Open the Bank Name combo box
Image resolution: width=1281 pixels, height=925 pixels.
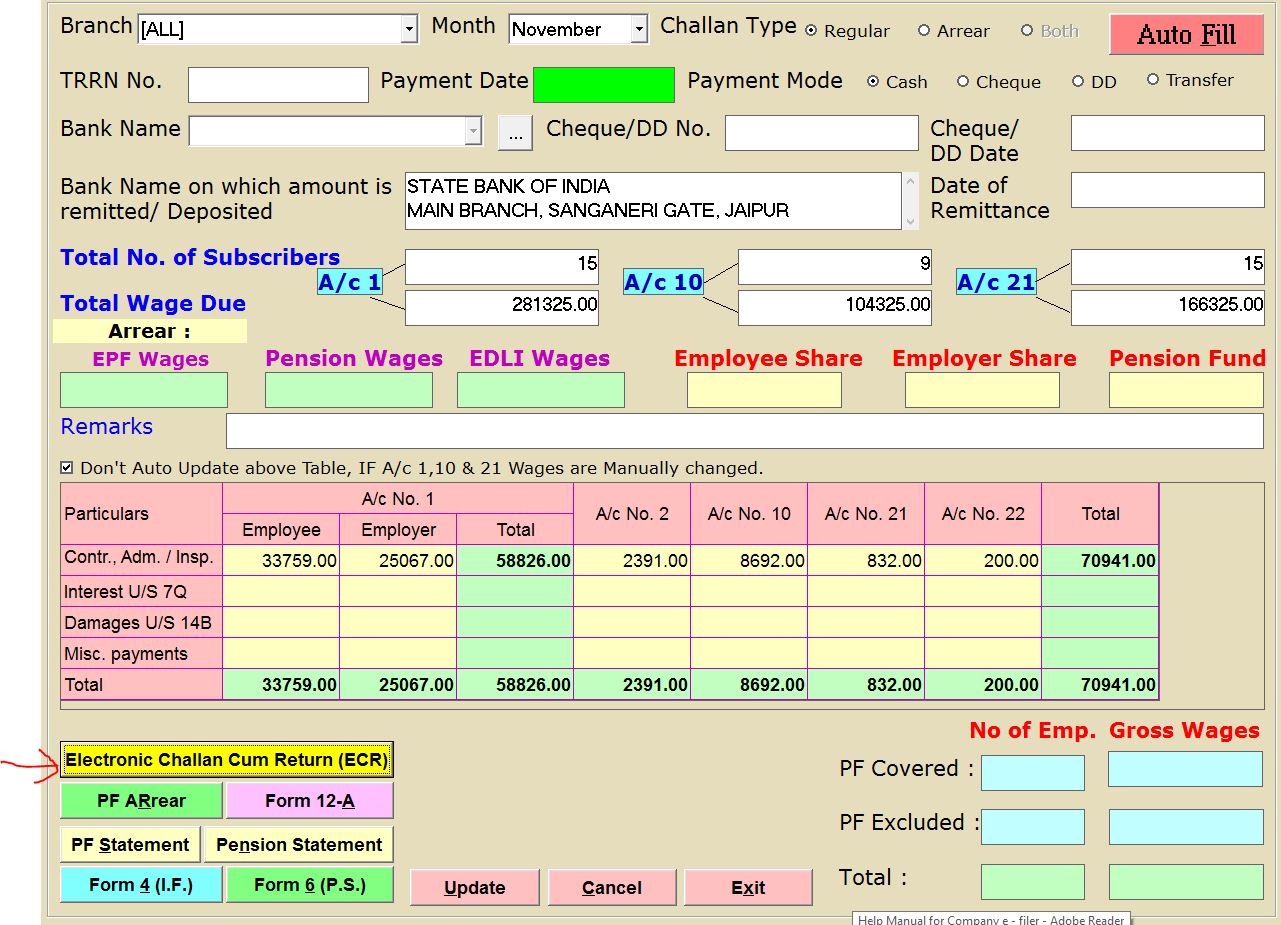click(473, 131)
